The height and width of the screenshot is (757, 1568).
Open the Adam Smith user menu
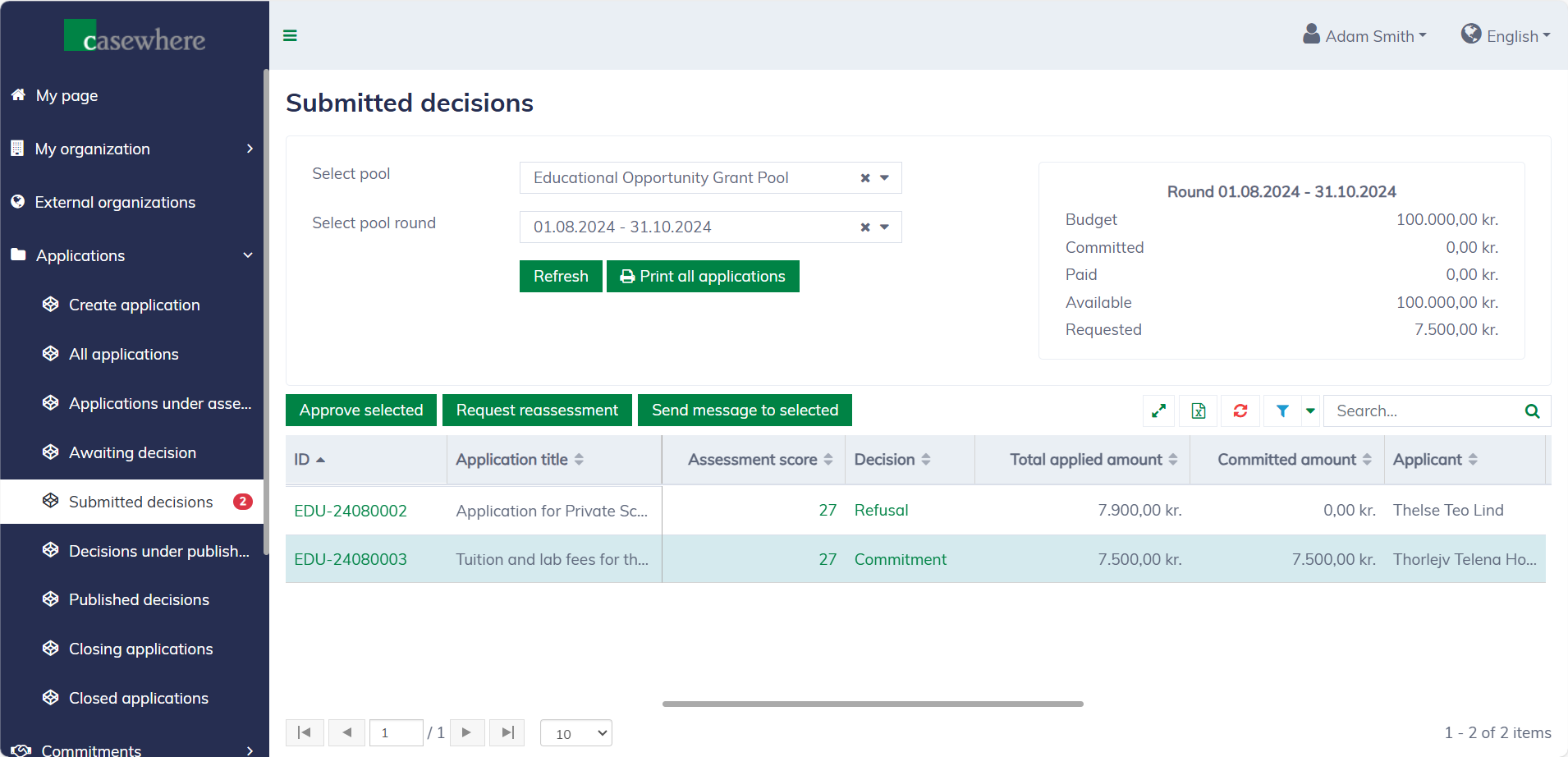pyautogui.click(x=1365, y=36)
